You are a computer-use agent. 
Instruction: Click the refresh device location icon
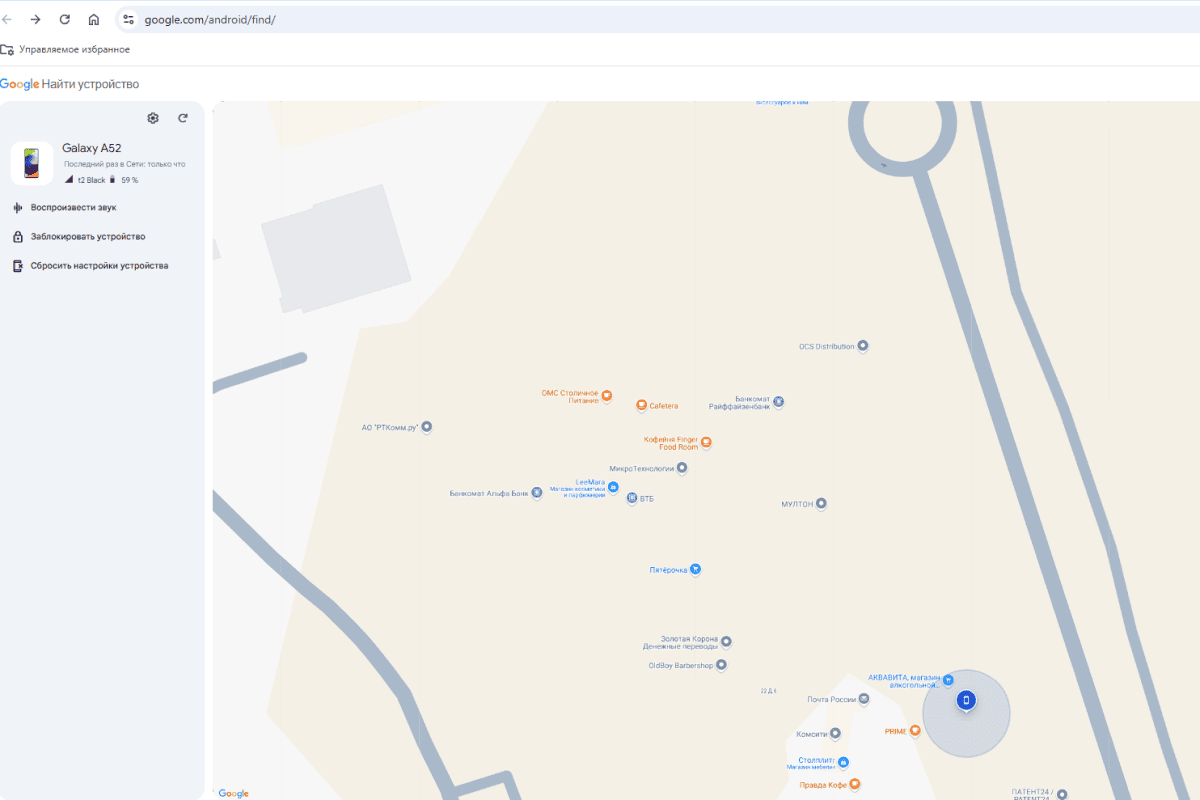tap(183, 118)
